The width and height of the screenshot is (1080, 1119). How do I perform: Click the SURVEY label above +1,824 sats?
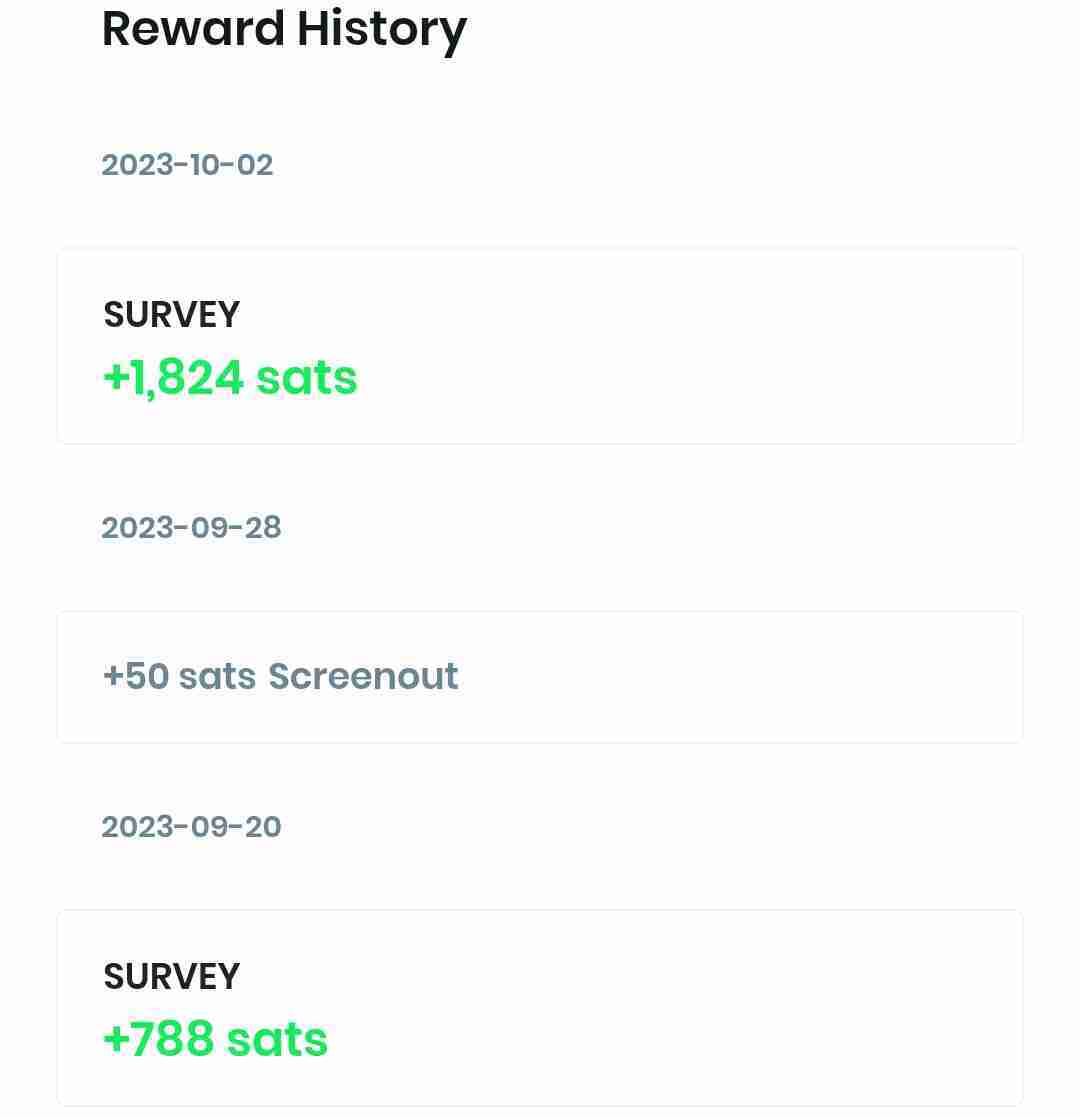pyautogui.click(x=171, y=315)
